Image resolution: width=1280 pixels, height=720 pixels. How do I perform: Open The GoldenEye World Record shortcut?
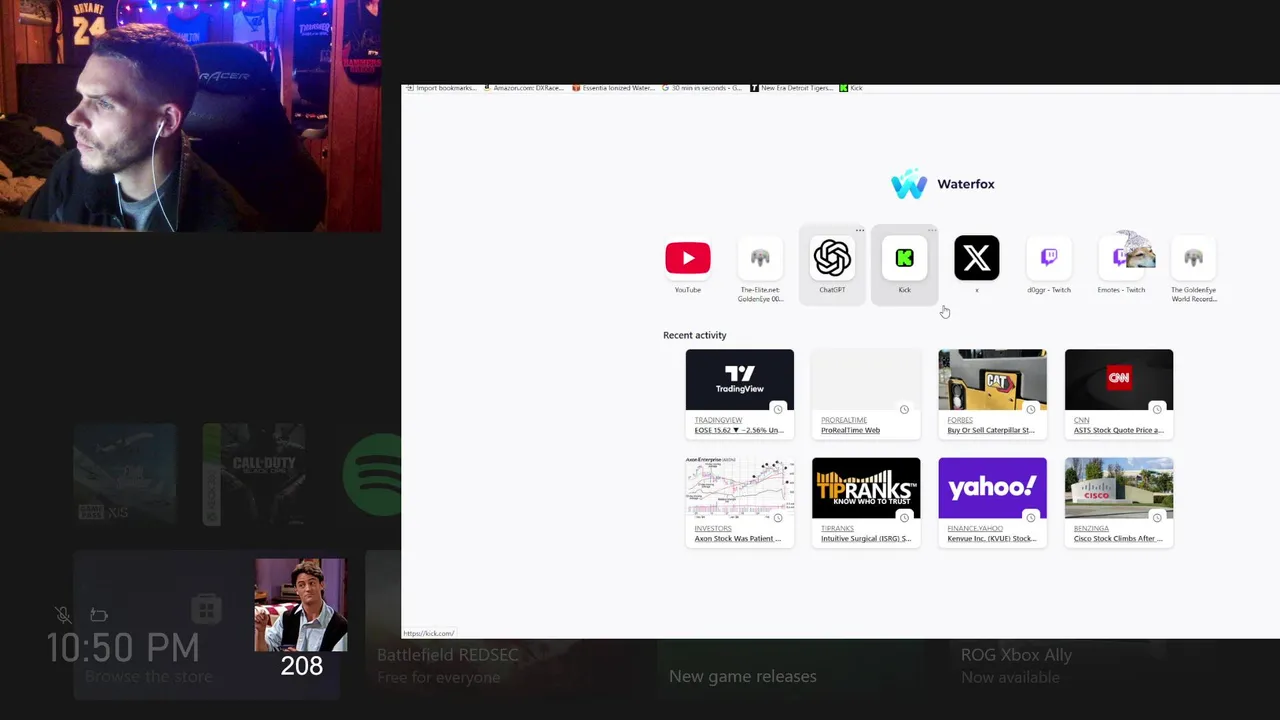1193,258
